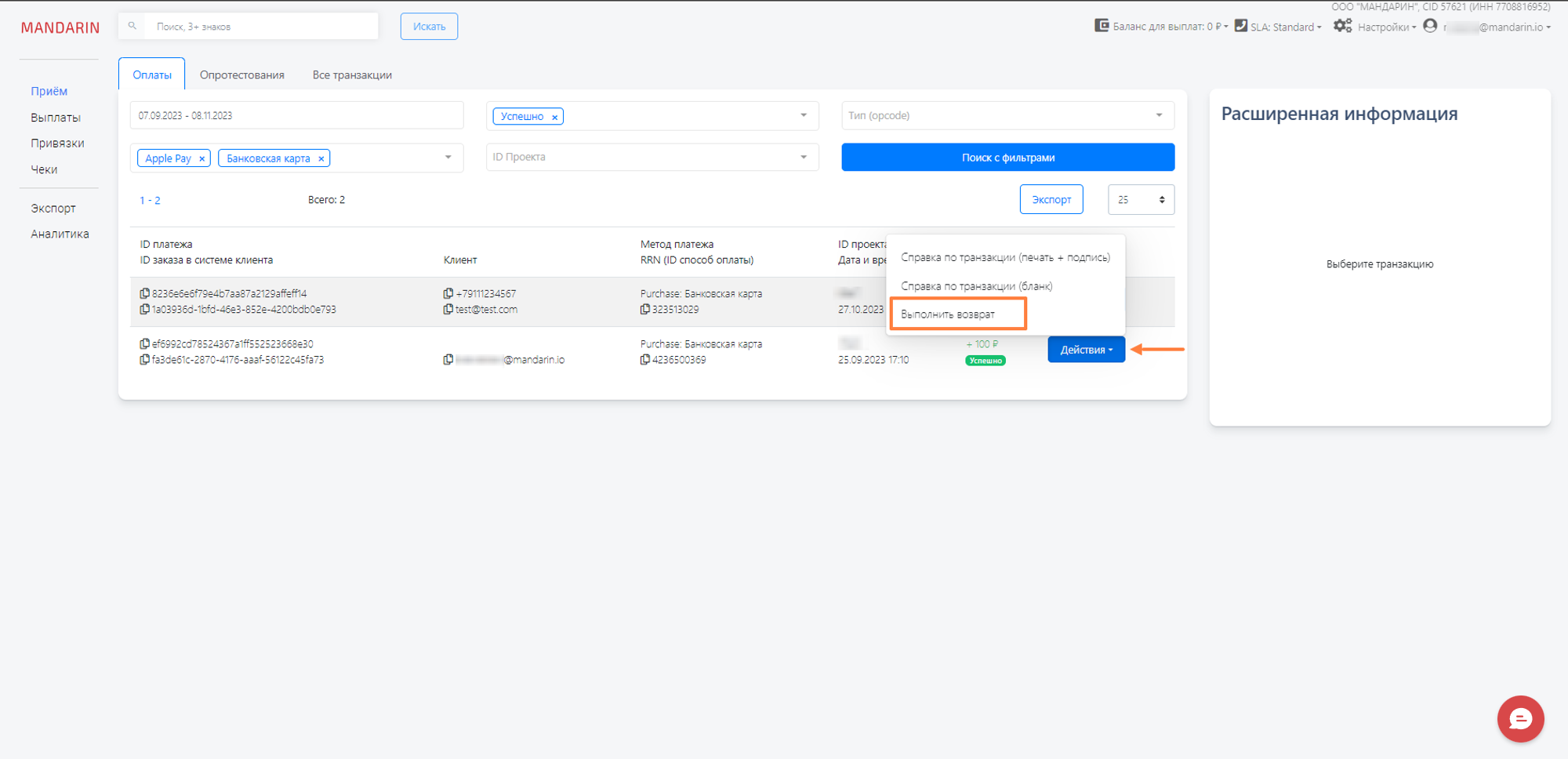Click the user account avatar icon
Screen dimensions: 1568x759
click(x=1430, y=26)
